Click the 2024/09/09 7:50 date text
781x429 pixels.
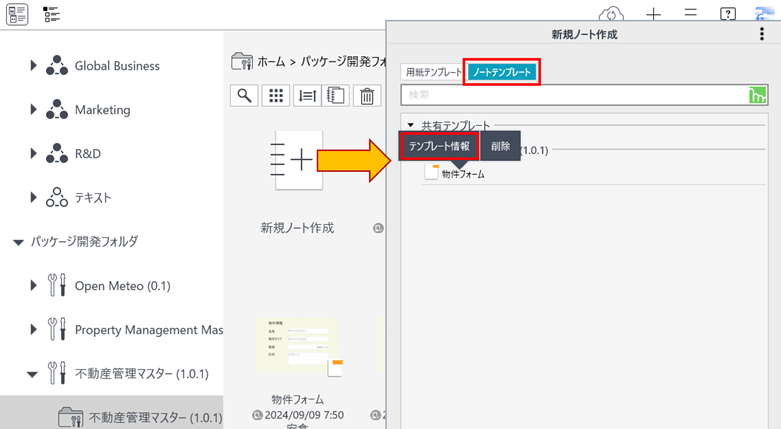pyautogui.click(x=304, y=415)
